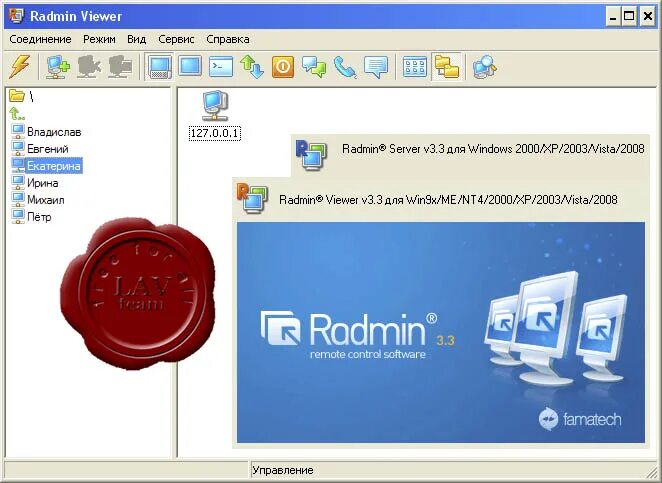
Task: Click the 127.0.0.1 label text
Action: [x=215, y=133]
